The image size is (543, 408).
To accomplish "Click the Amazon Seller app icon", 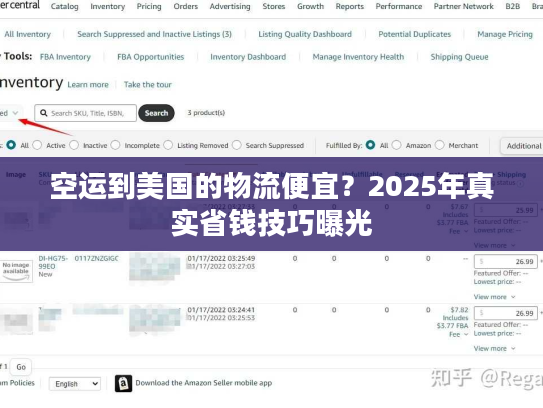I will coord(123,383).
